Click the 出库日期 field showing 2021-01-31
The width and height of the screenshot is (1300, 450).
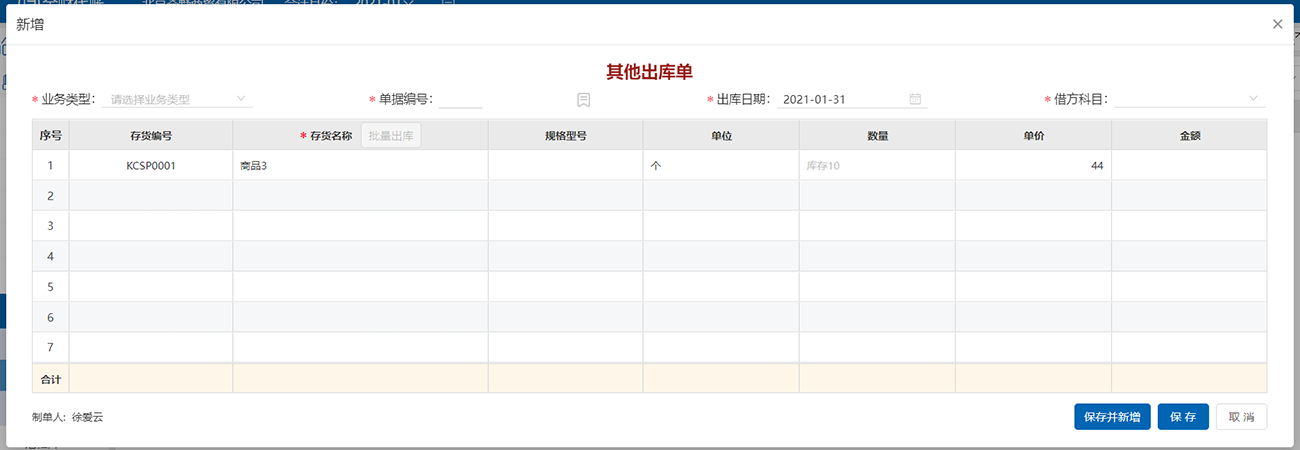pyautogui.click(x=840, y=99)
